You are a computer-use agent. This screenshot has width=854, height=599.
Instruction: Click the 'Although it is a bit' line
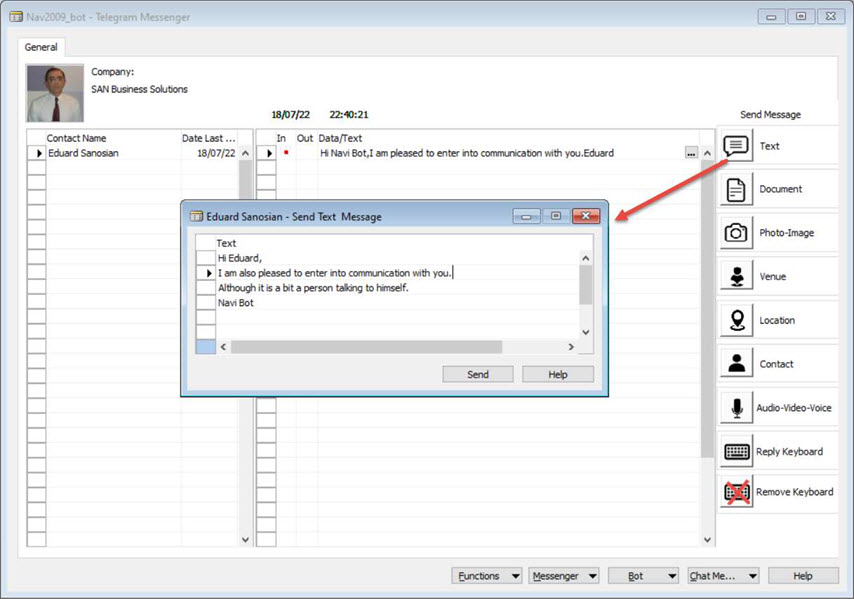pyautogui.click(x=313, y=288)
